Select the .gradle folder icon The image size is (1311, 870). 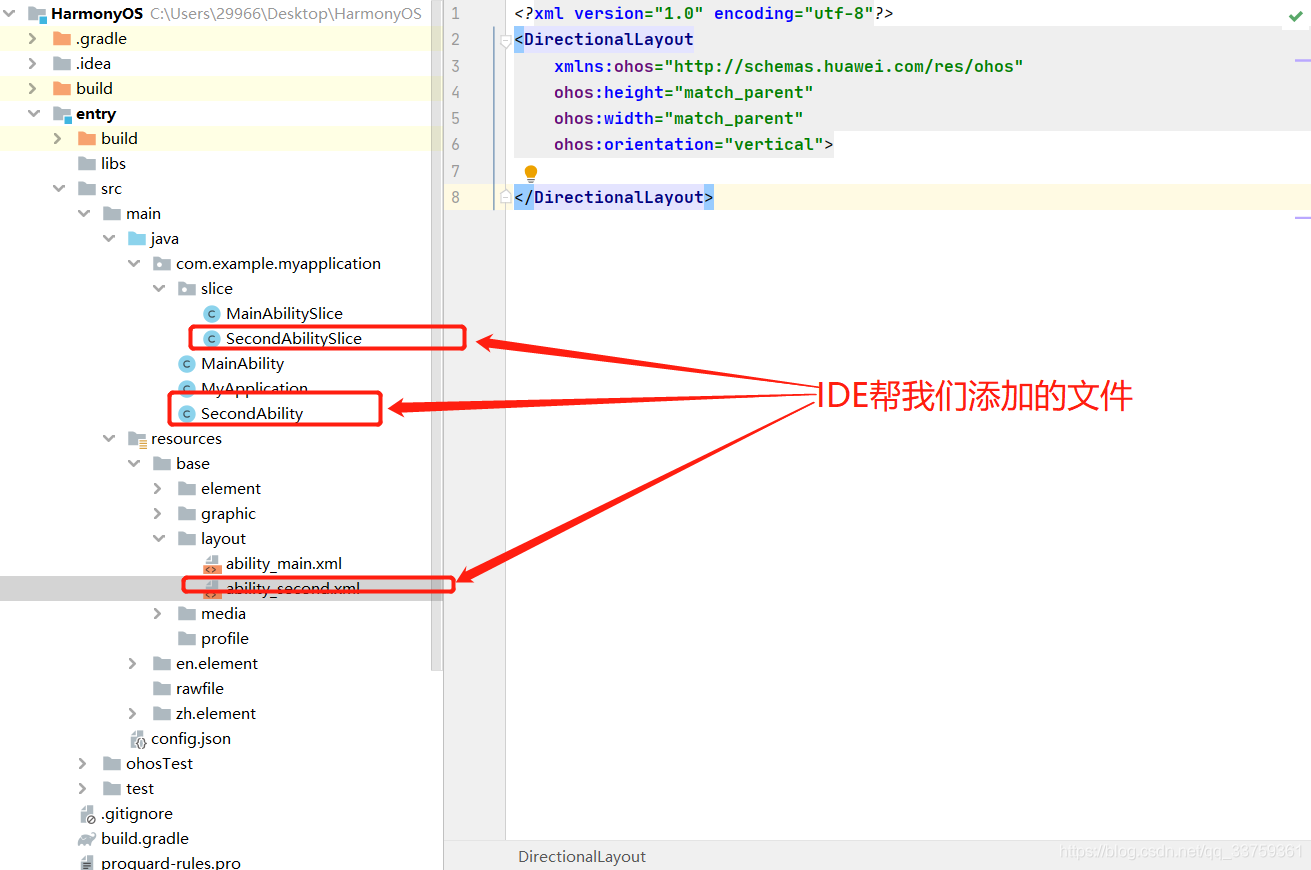pyautogui.click(x=61, y=39)
